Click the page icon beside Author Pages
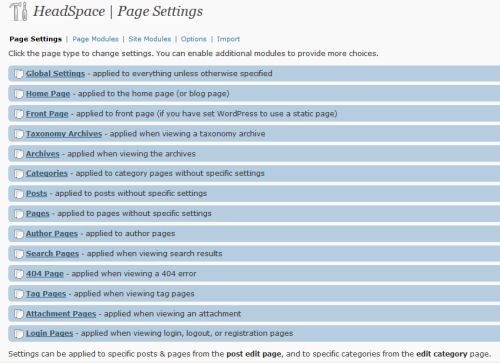The height and width of the screenshot is (363, 500). click(x=19, y=234)
